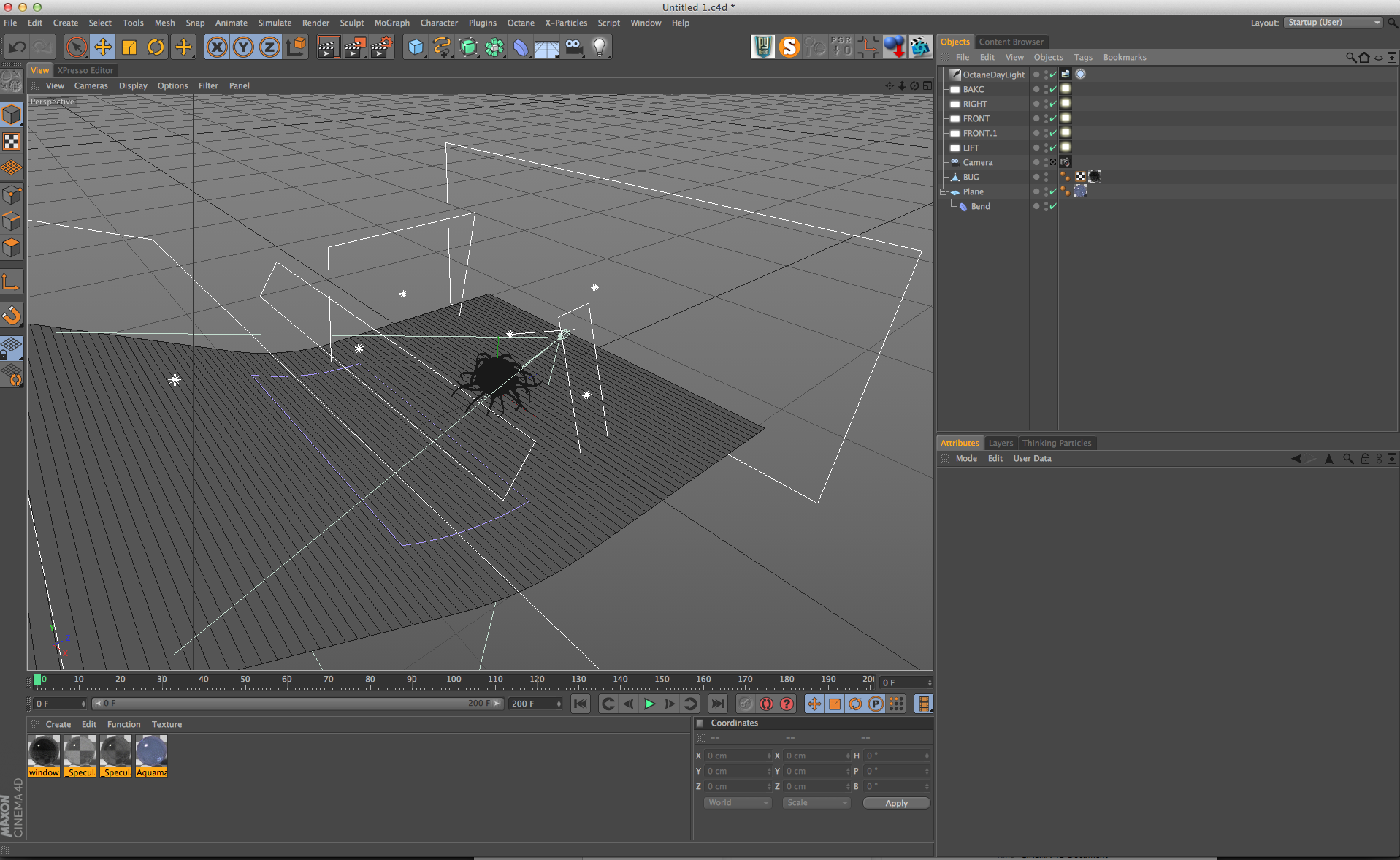Switch to the Content Browser tab
This screenshot has height=860, width=1400.
1011,42
